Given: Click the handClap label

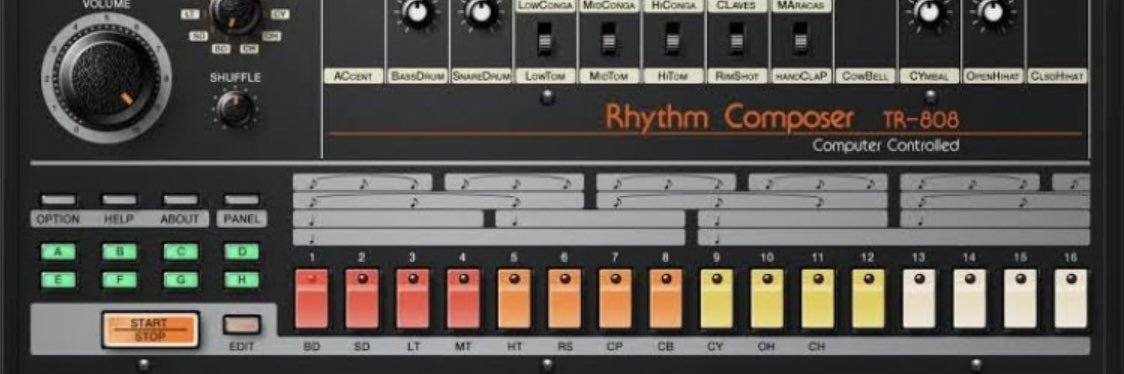Looking at the screenshot, I should [x=801, y=76].
